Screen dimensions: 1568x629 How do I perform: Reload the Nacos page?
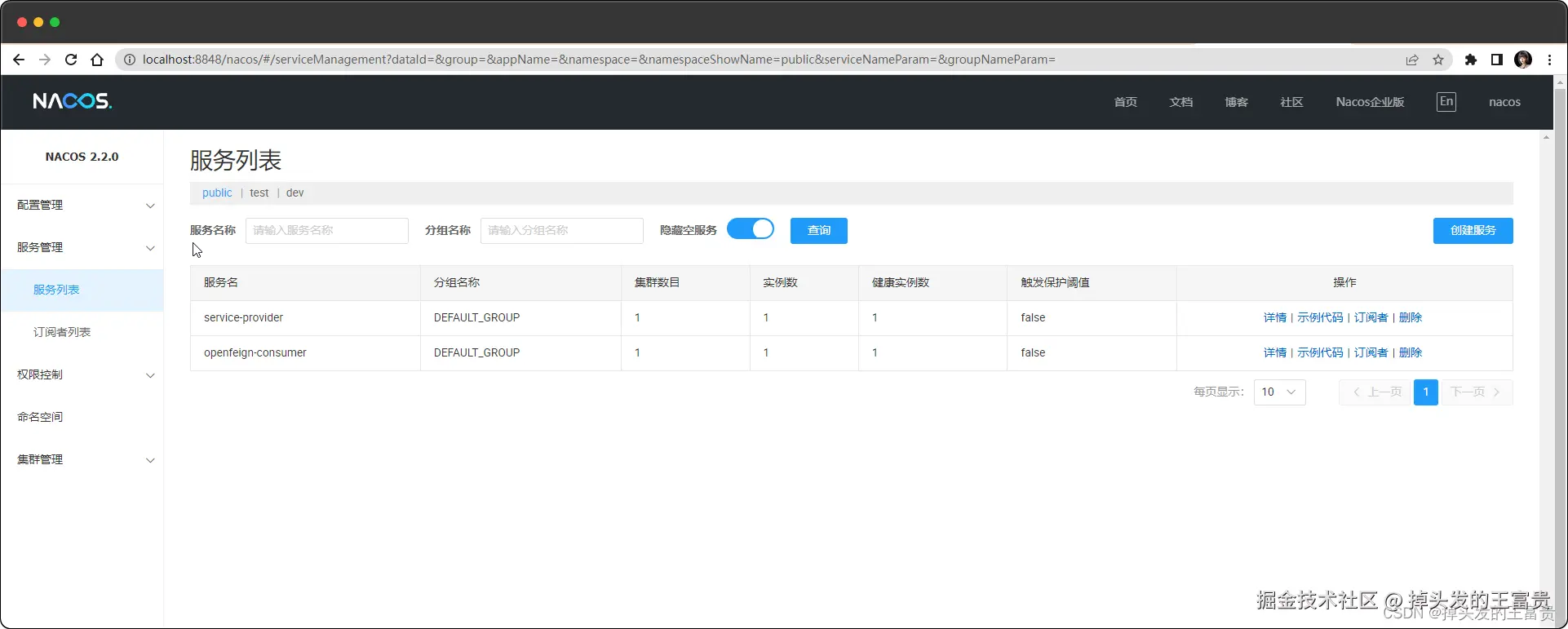(71, 60)
